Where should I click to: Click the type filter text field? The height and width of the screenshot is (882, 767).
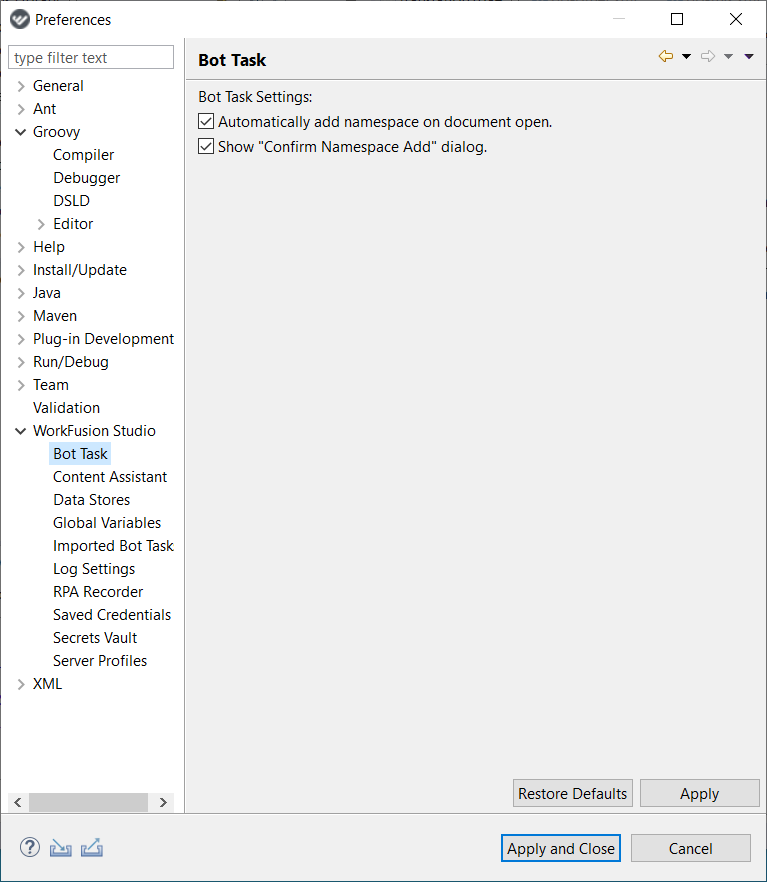91,57
